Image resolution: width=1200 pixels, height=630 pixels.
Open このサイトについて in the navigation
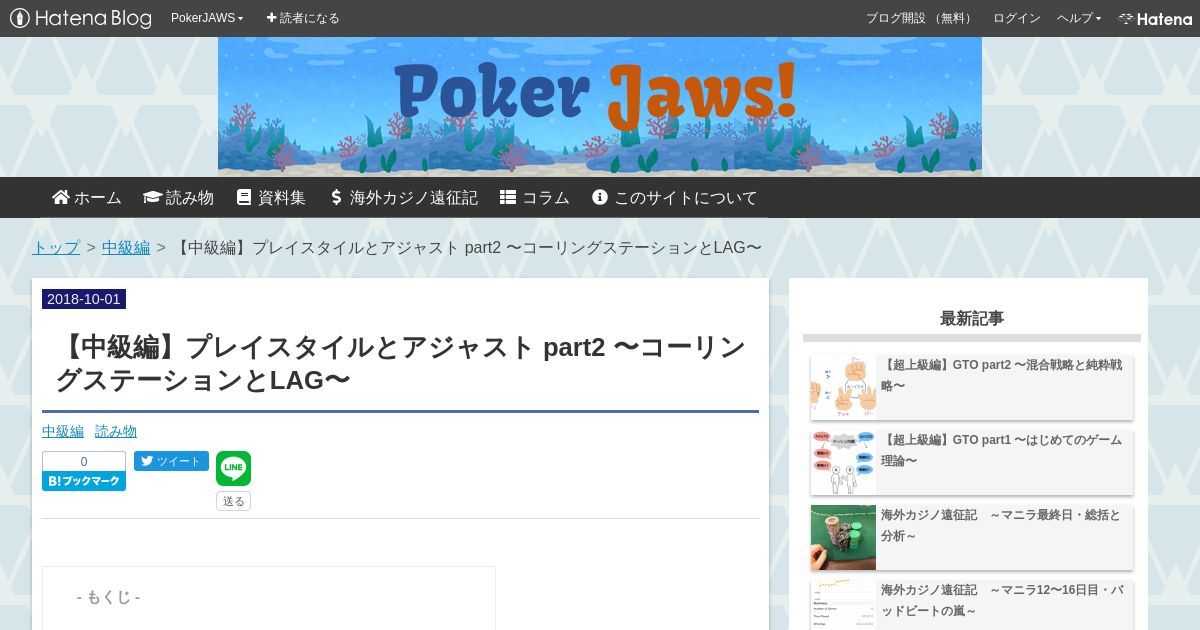[675, 198]
